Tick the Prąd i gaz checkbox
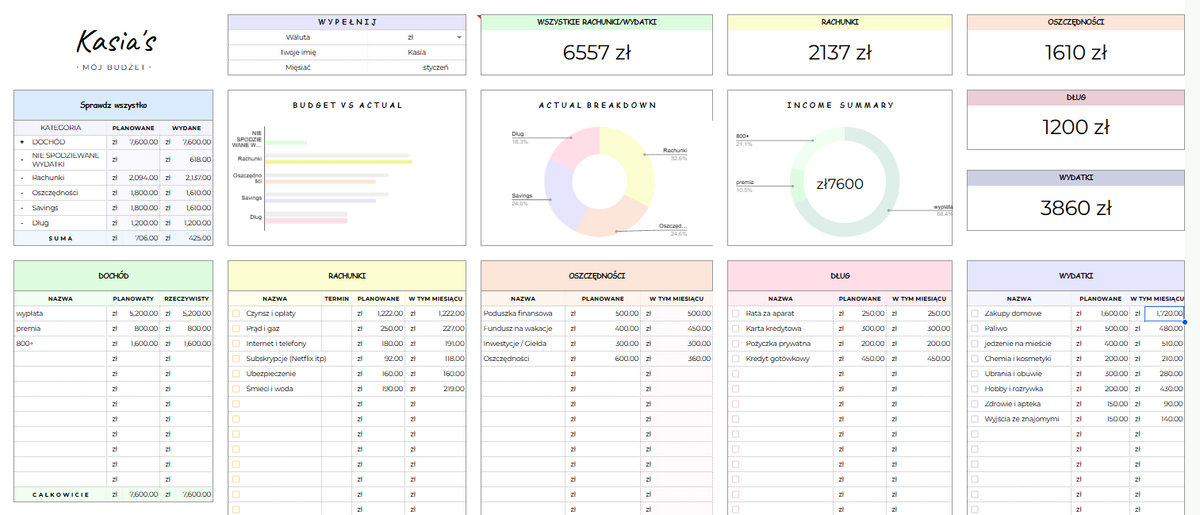The height and width of the screenshot is (515, 1200). point(236,328)
